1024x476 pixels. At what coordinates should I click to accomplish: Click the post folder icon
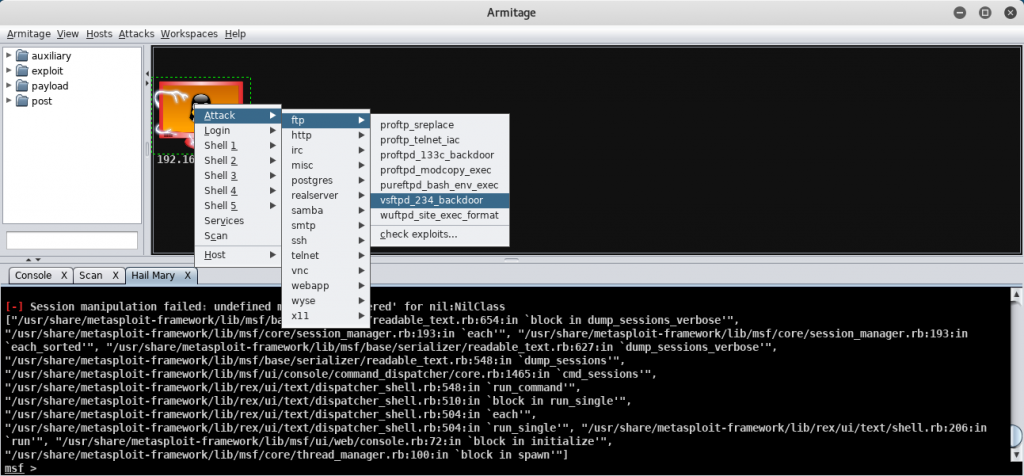22,101
